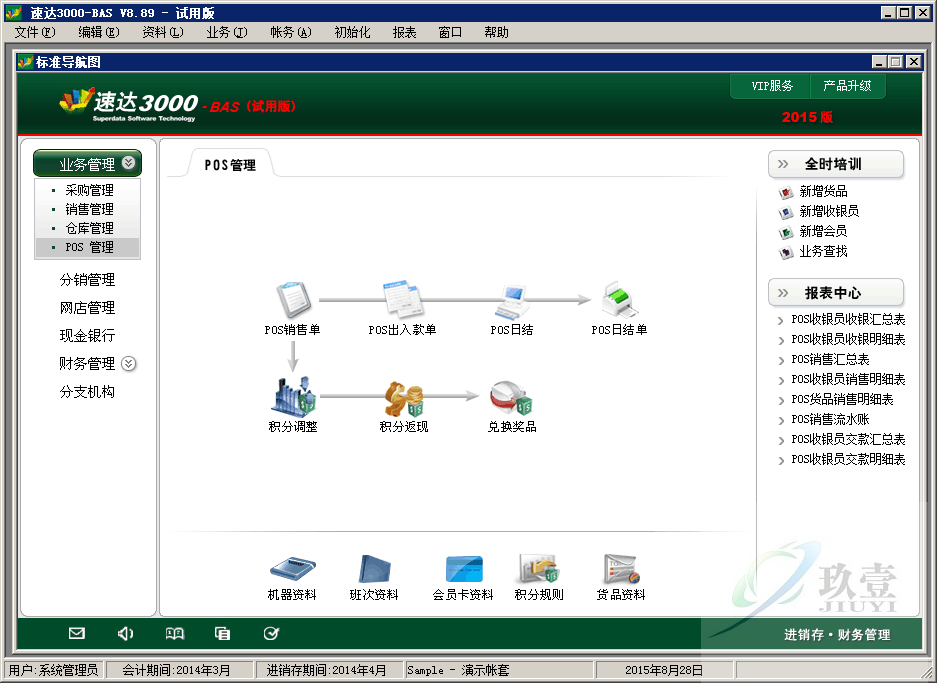Select POS 管理 in the sidebar

pyautogui.click(x=89, y=247)
